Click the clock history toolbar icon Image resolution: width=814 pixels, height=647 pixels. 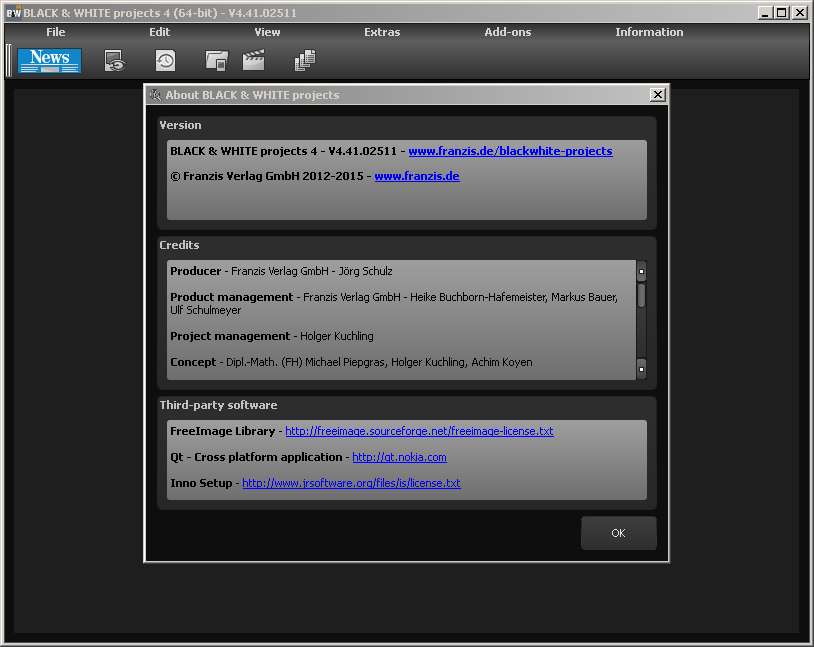point(166,61)
